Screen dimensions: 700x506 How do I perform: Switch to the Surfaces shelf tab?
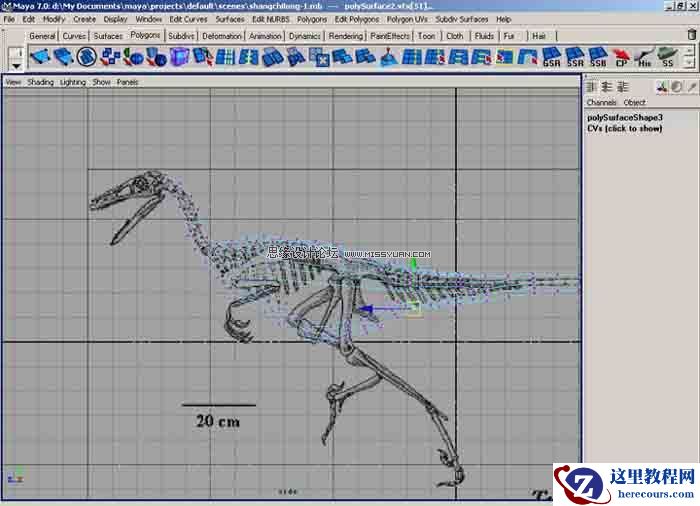click(108, 36)
